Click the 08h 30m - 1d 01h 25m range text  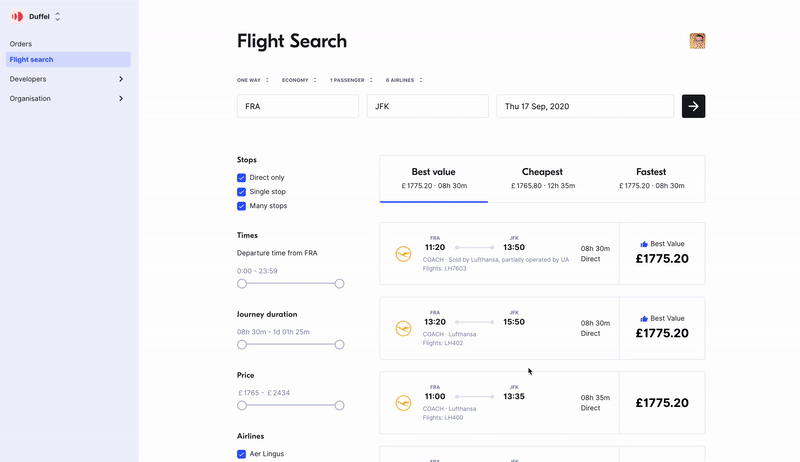coord(273,332)
